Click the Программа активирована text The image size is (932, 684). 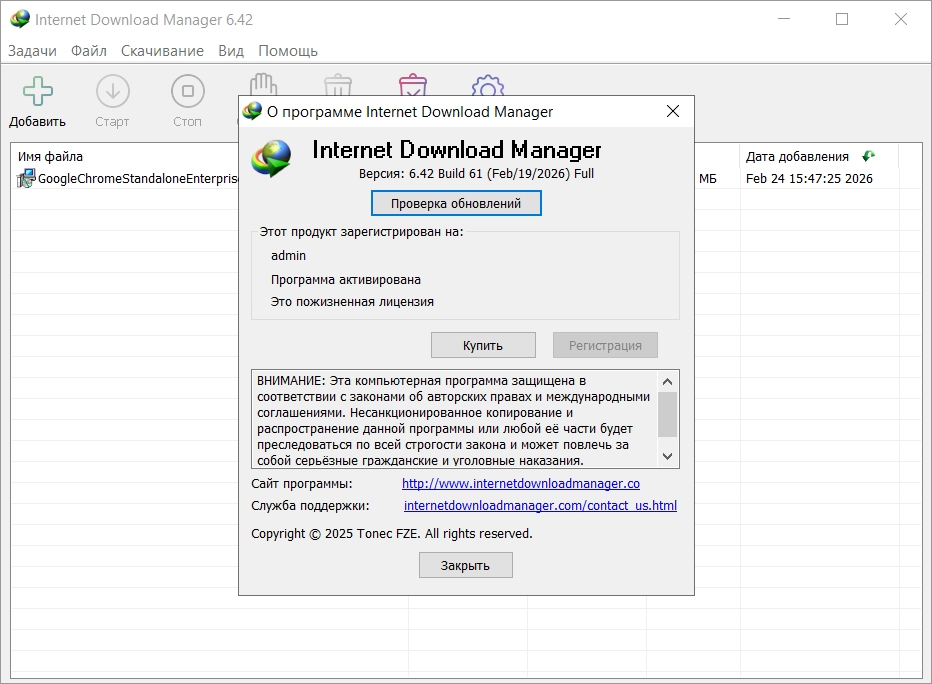[346, 279]
